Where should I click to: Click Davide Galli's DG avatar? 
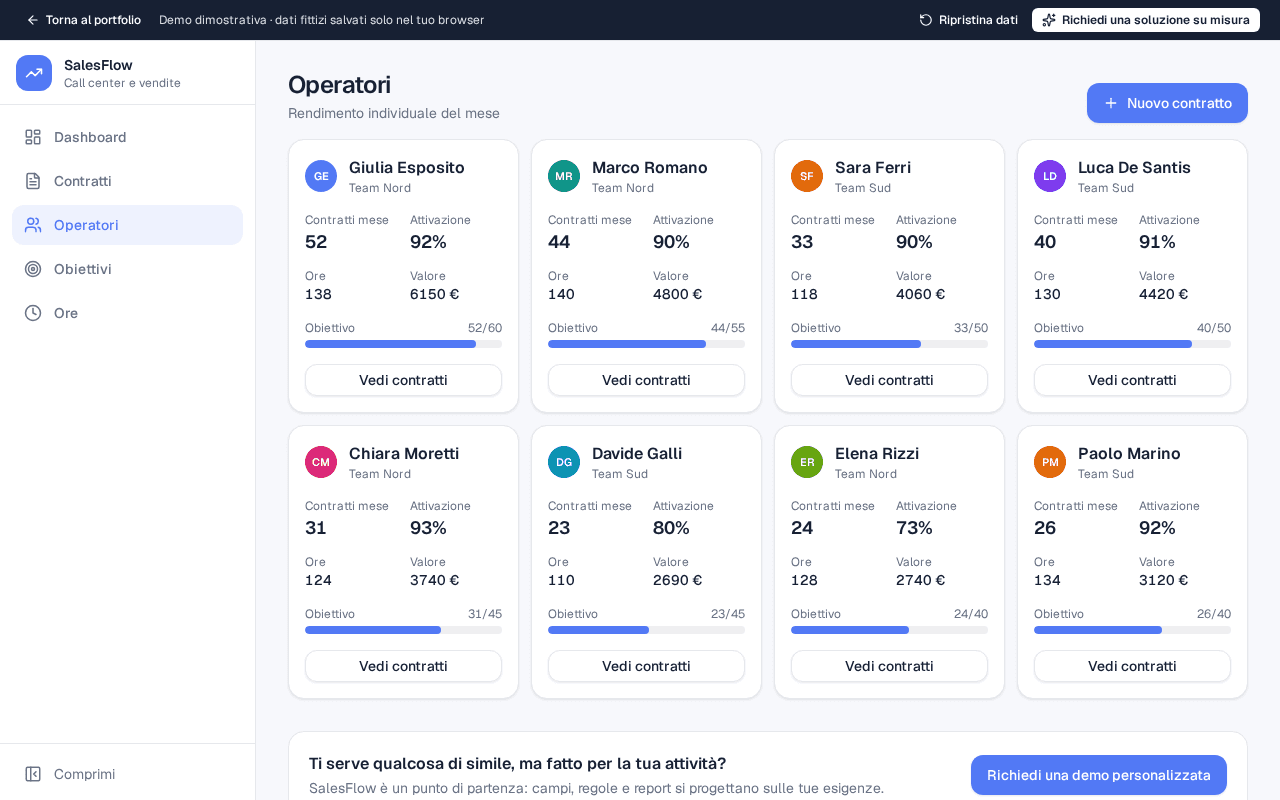coord(564,462)
